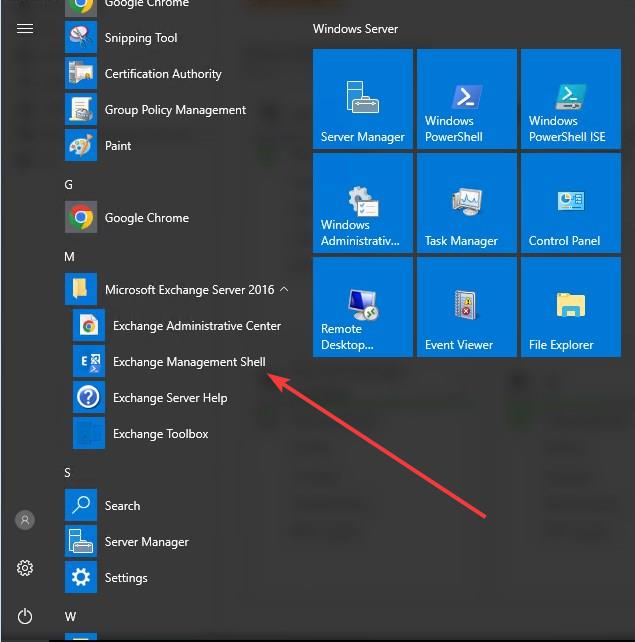Open the Event Viewer tile

tap(467, 307)
